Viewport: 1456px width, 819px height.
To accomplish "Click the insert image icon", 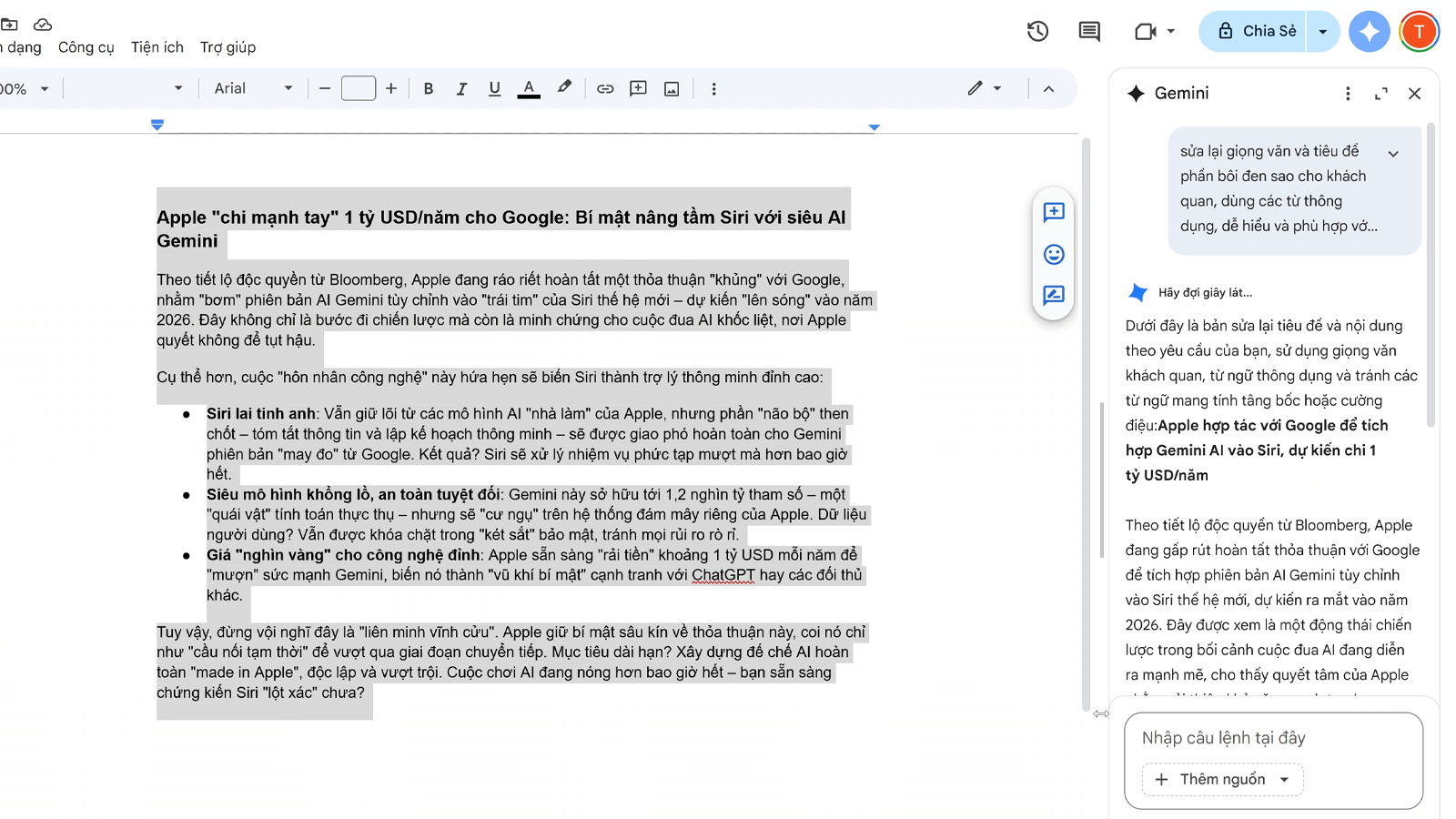I will tap(672, 88).
